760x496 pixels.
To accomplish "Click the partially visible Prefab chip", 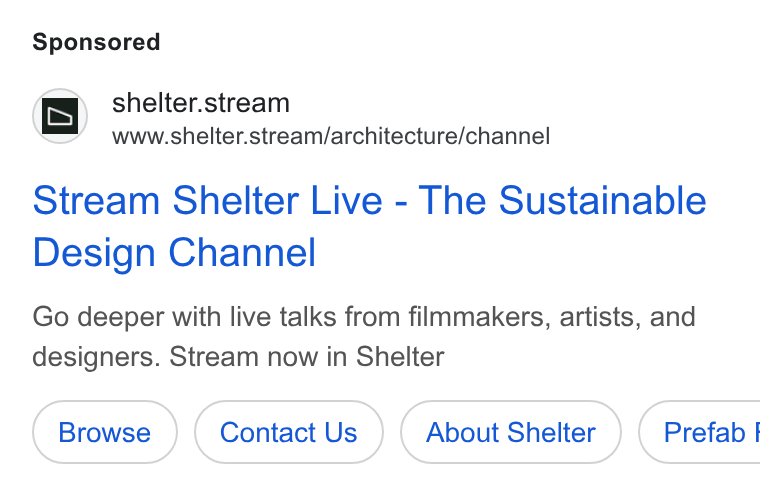I will click(699, 432).
